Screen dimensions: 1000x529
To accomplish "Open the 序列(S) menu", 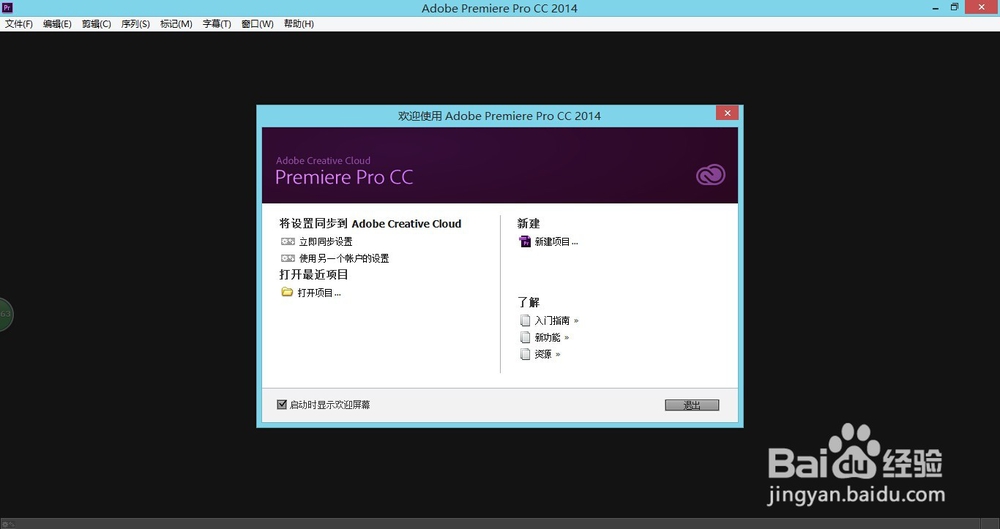I will pos(135,24).
